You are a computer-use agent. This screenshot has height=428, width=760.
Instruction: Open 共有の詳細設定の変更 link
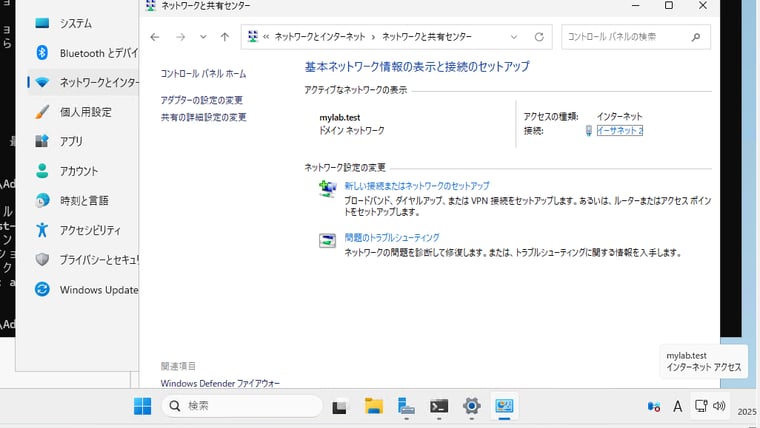pos(204,117)
